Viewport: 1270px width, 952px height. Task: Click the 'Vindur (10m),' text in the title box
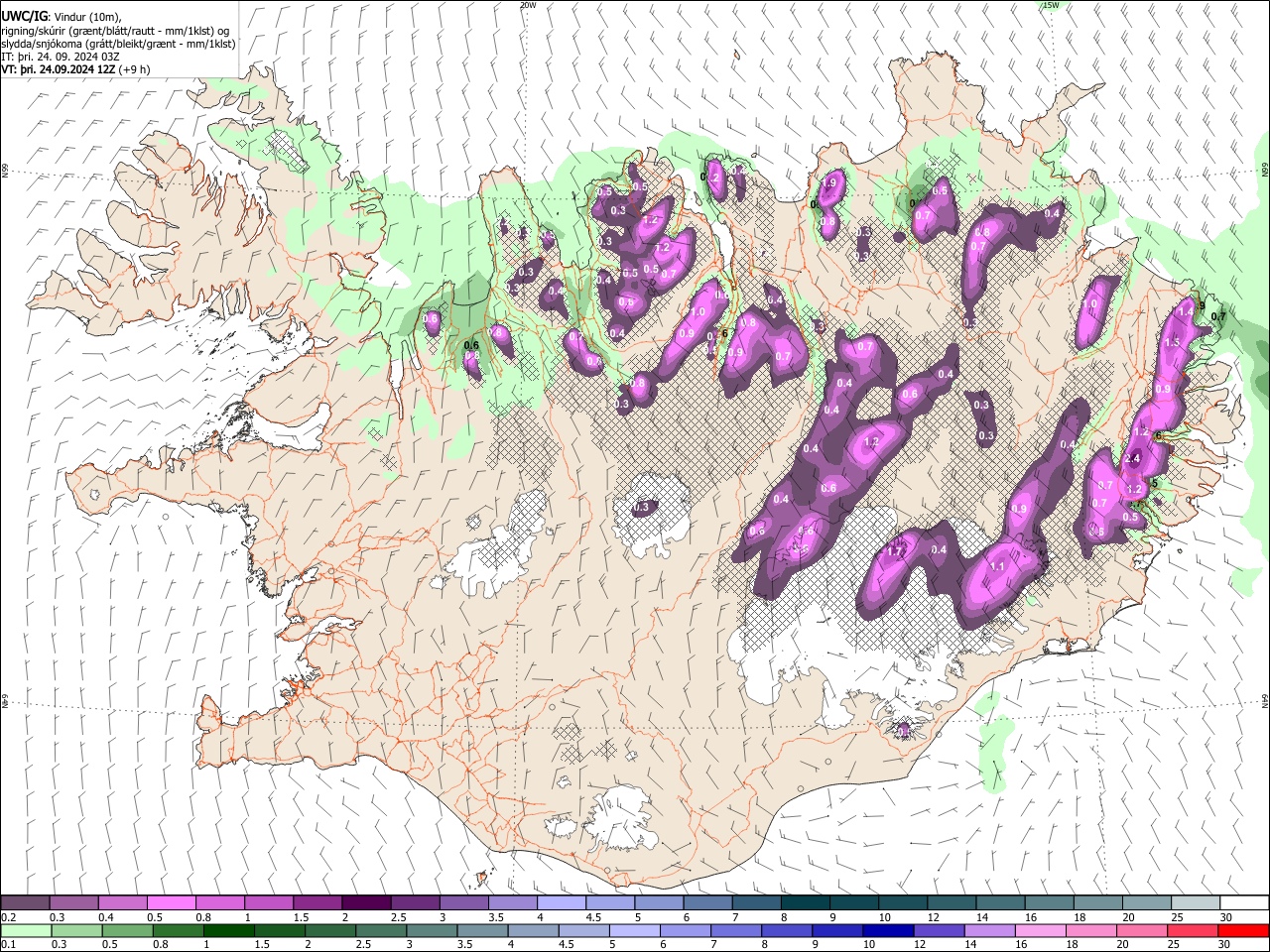click(x=87, y=16)
